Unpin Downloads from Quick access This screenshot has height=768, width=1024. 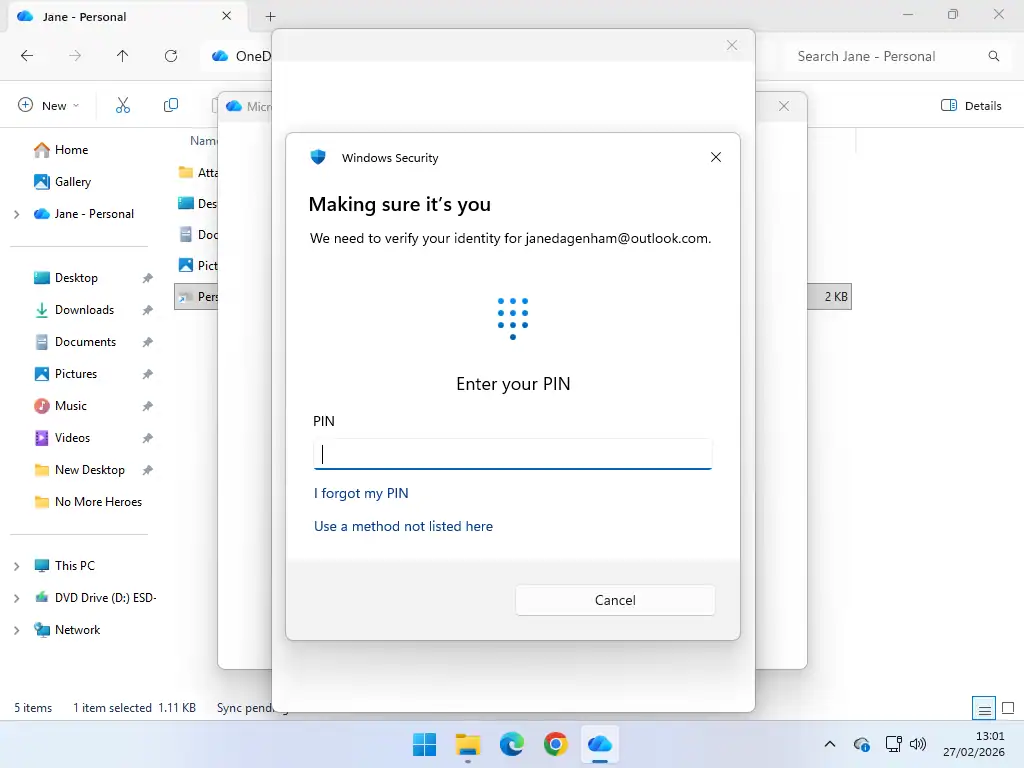pyautogui.click(x=146, y=309)
